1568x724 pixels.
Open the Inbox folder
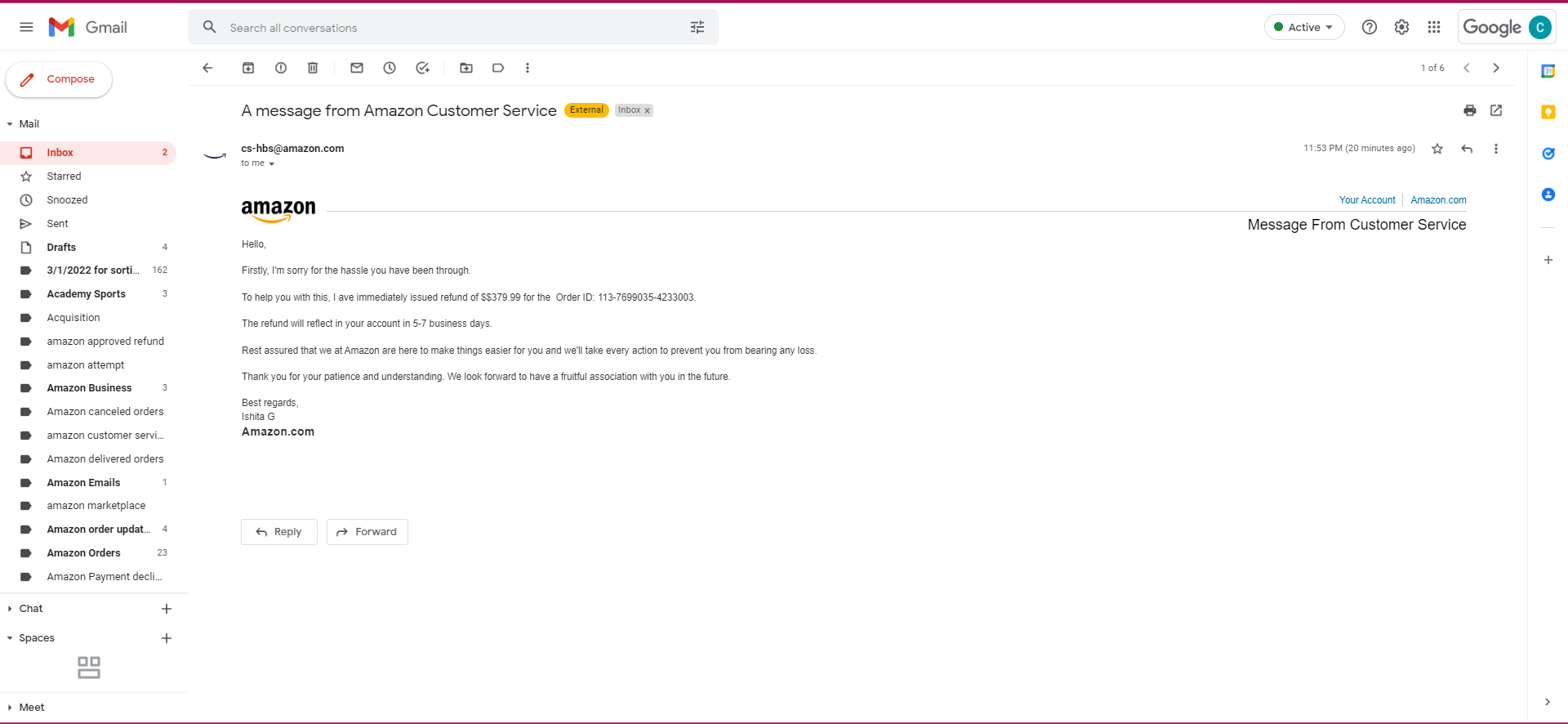click(x=88, y=153)
